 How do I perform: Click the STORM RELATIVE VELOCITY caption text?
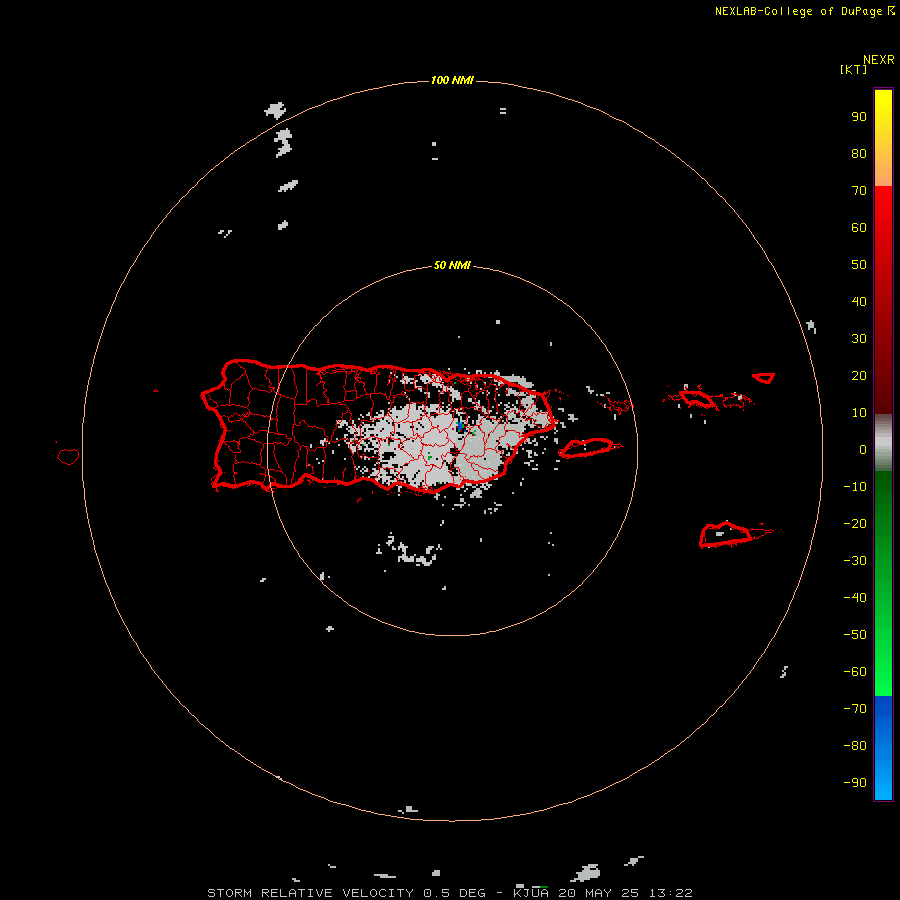[x=310, y=893]
